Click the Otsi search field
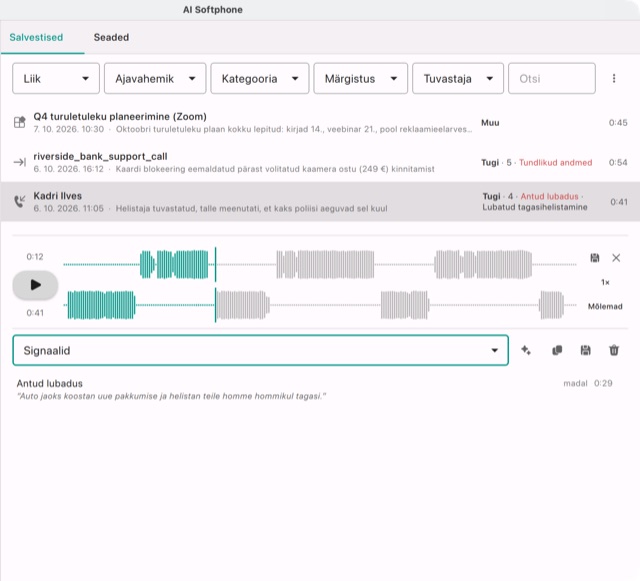The image size is (640, 581). pos(552,78)
